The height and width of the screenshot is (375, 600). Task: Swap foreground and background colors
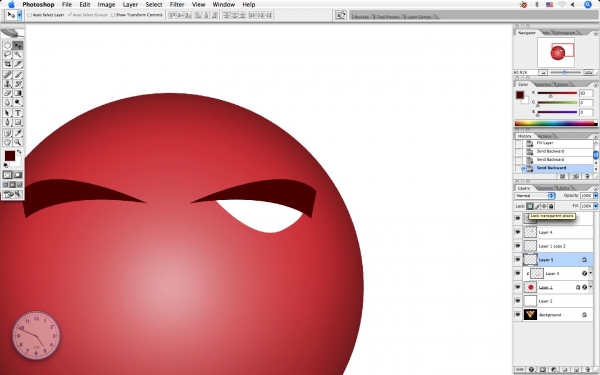(19, 152)
